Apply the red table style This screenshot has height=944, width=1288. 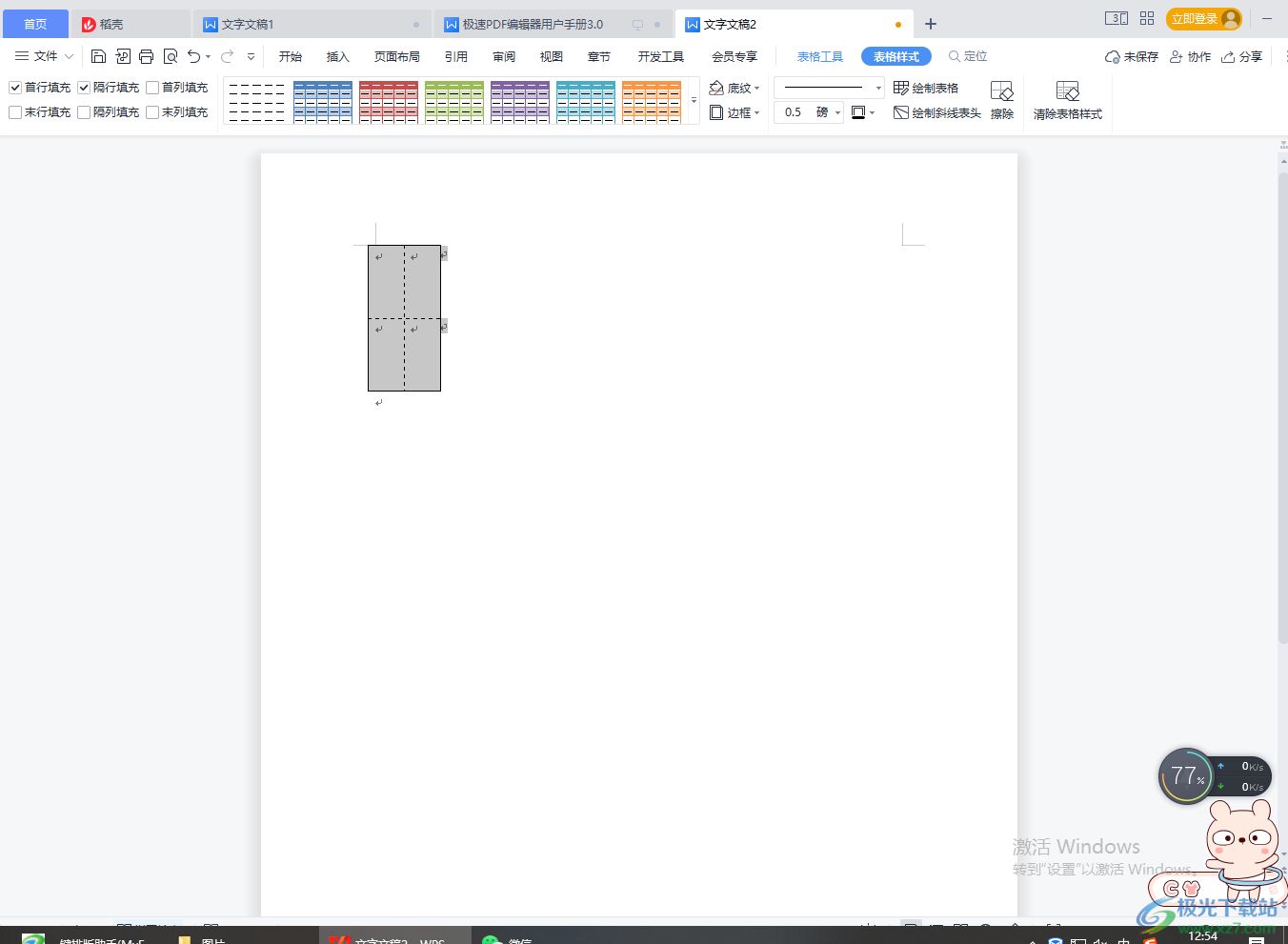pyautogui.click(x=389, y=102)
